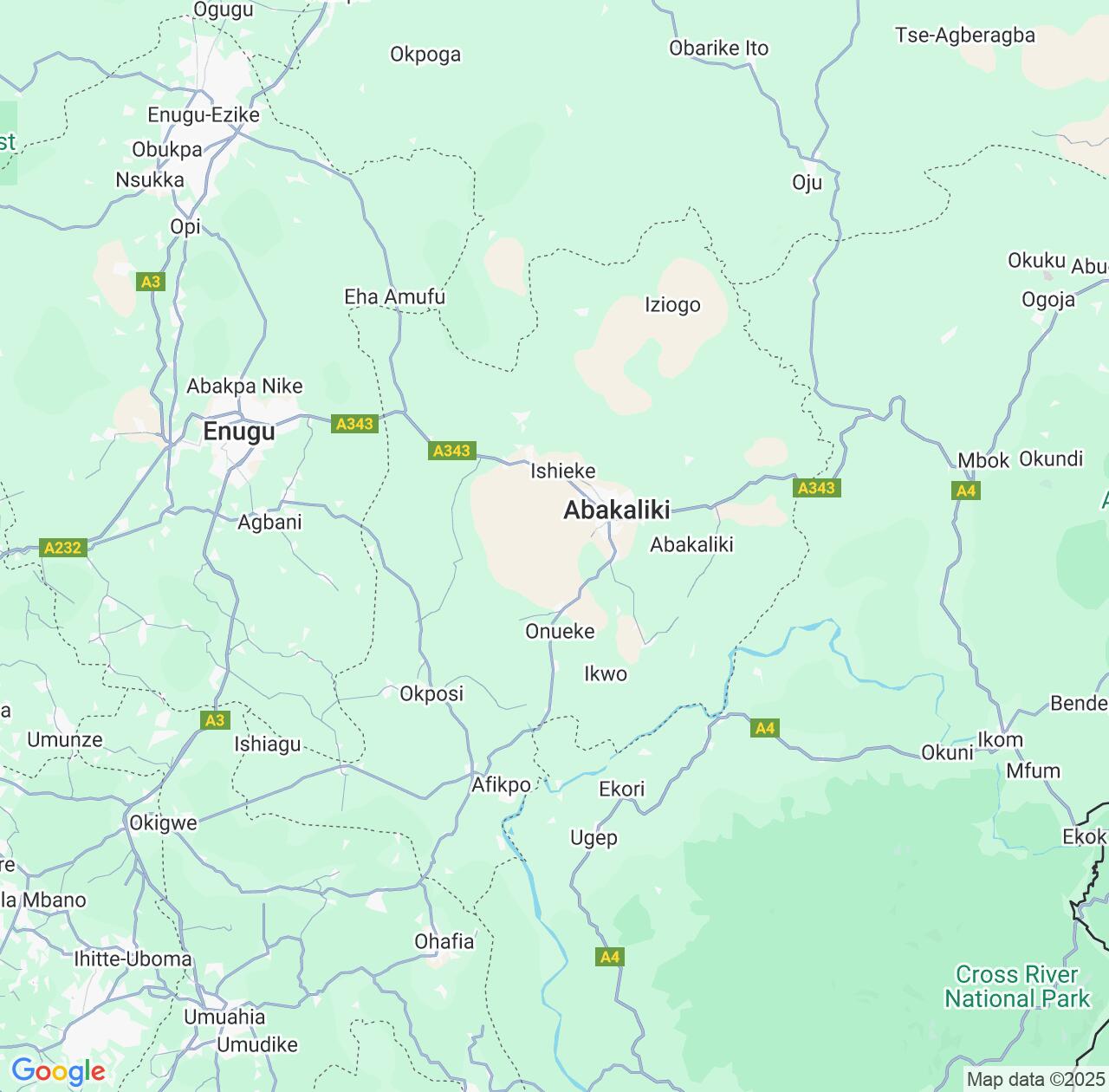The image size is (1109, 1092).
Task: Click the A343 shield east of Abakaliki
Action: [x=816, y=488]
